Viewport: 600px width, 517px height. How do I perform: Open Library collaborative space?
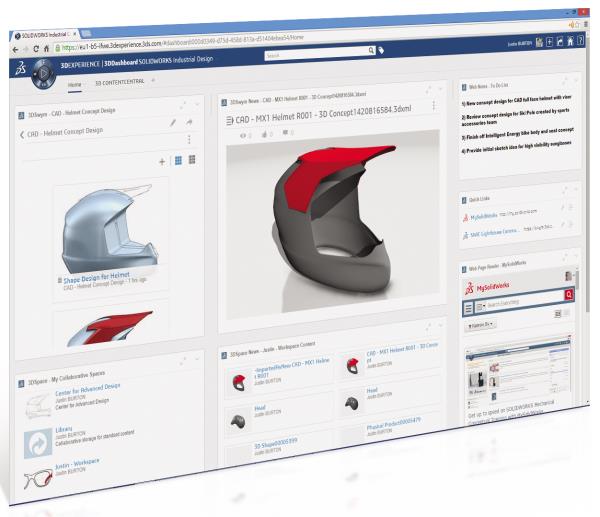(64, 429)
